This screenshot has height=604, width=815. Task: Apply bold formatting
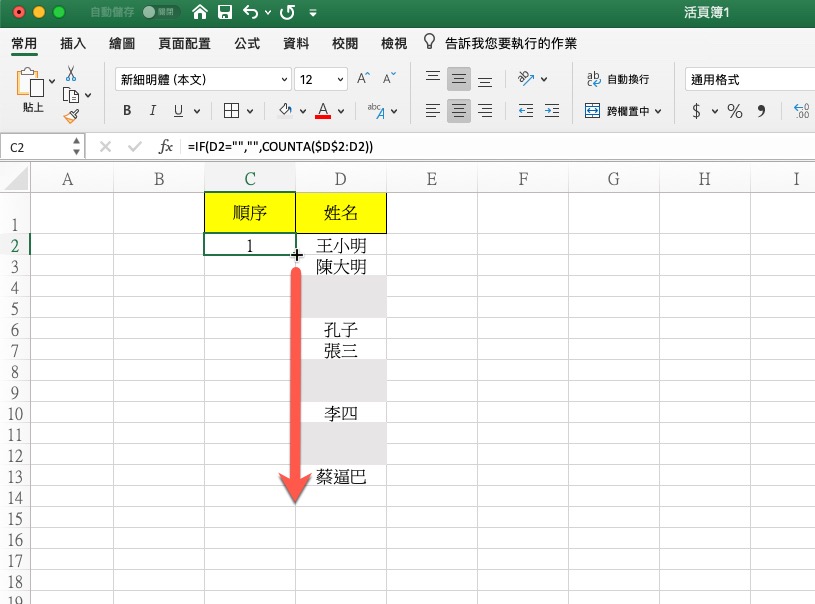point(127,110)
